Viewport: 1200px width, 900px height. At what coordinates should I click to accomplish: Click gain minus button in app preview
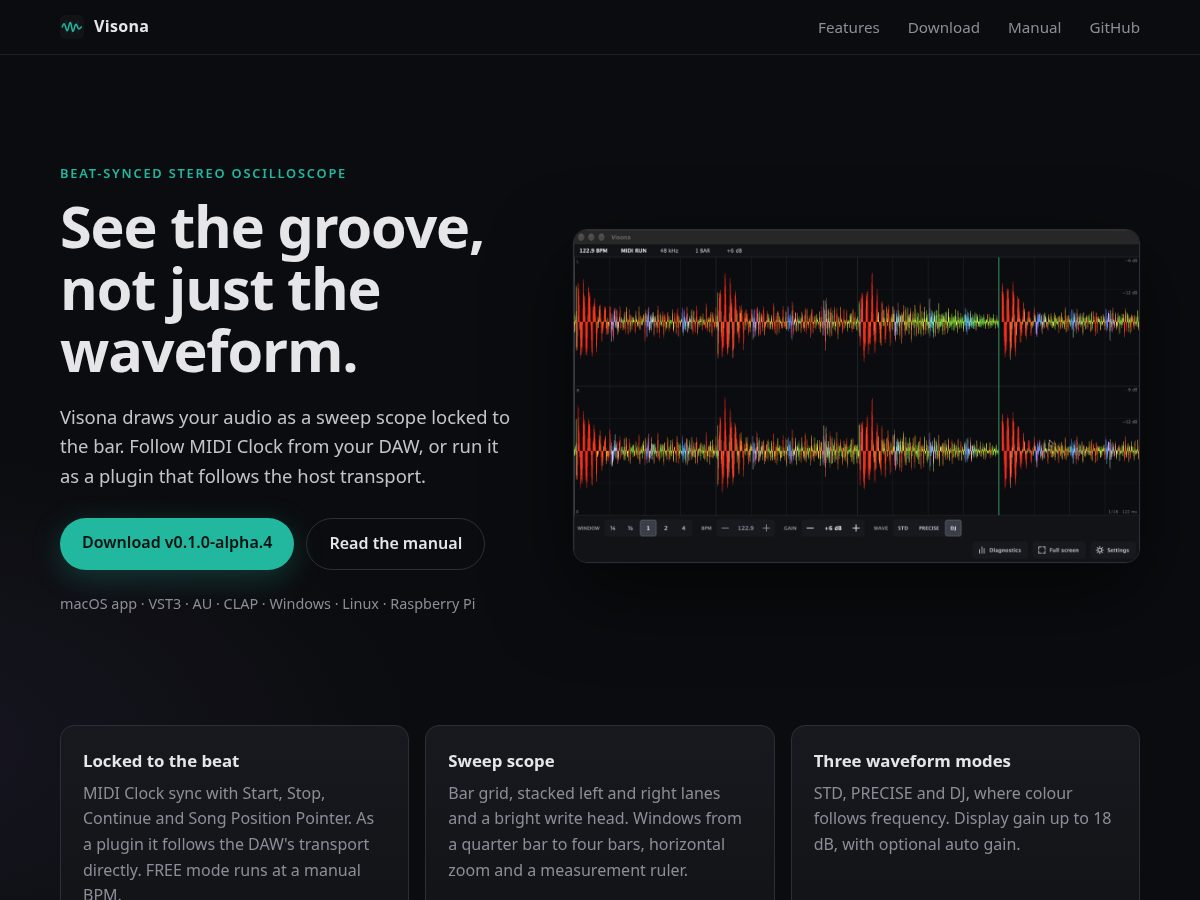[810, 528]
